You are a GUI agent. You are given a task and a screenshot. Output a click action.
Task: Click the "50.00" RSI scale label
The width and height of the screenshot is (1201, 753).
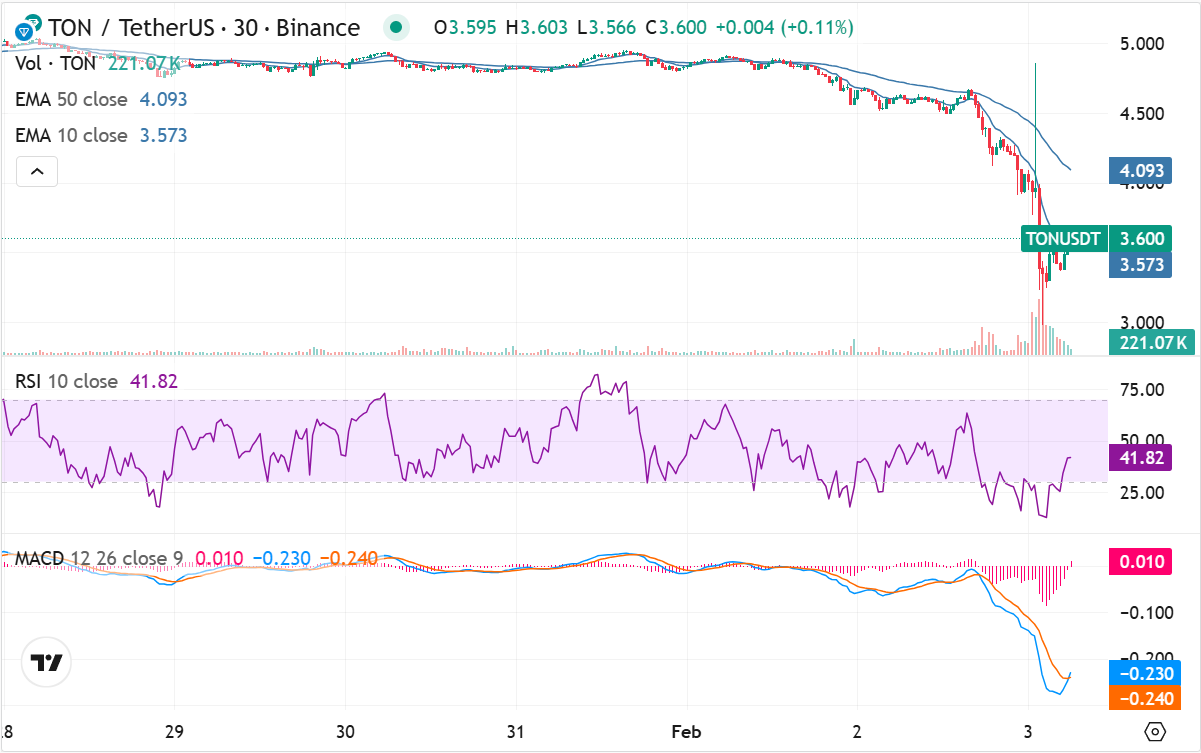1142,440
